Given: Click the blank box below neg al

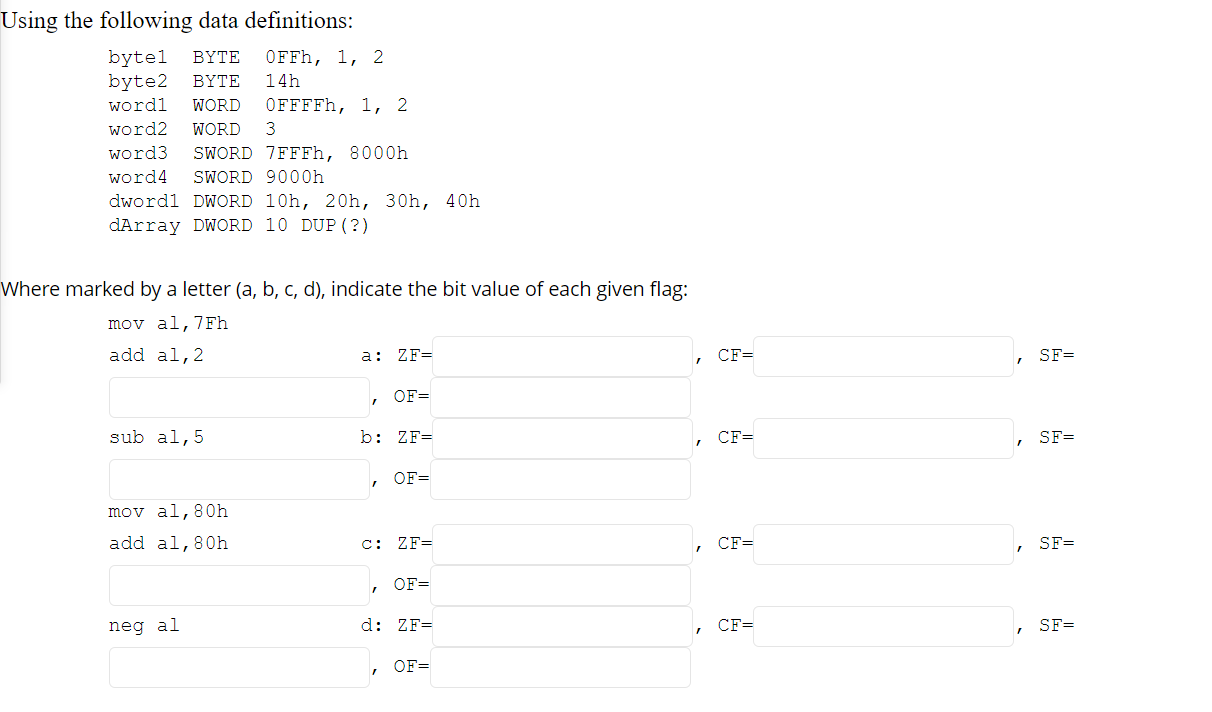Looking at the screenshot, I should [239, 667].
